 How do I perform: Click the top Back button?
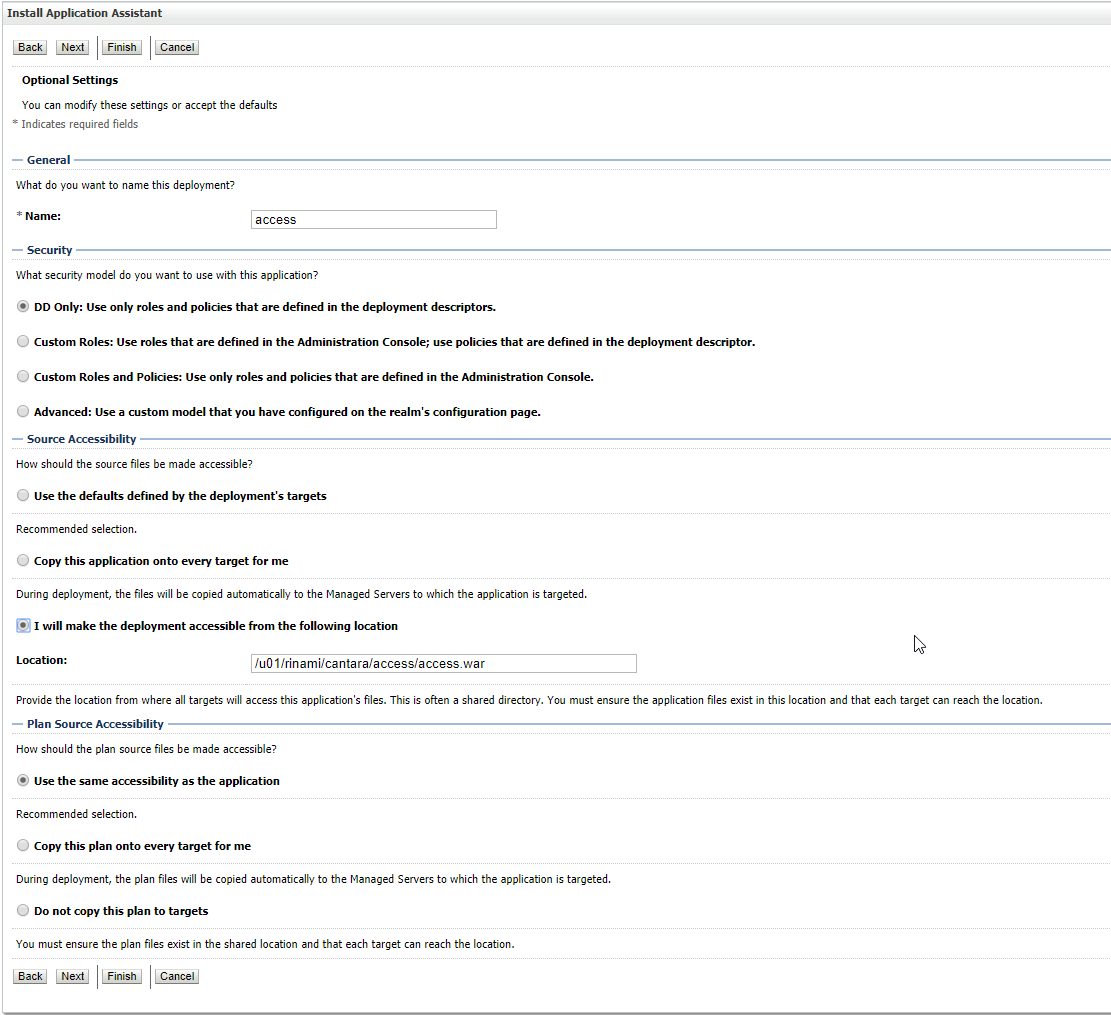click(30, 47)
